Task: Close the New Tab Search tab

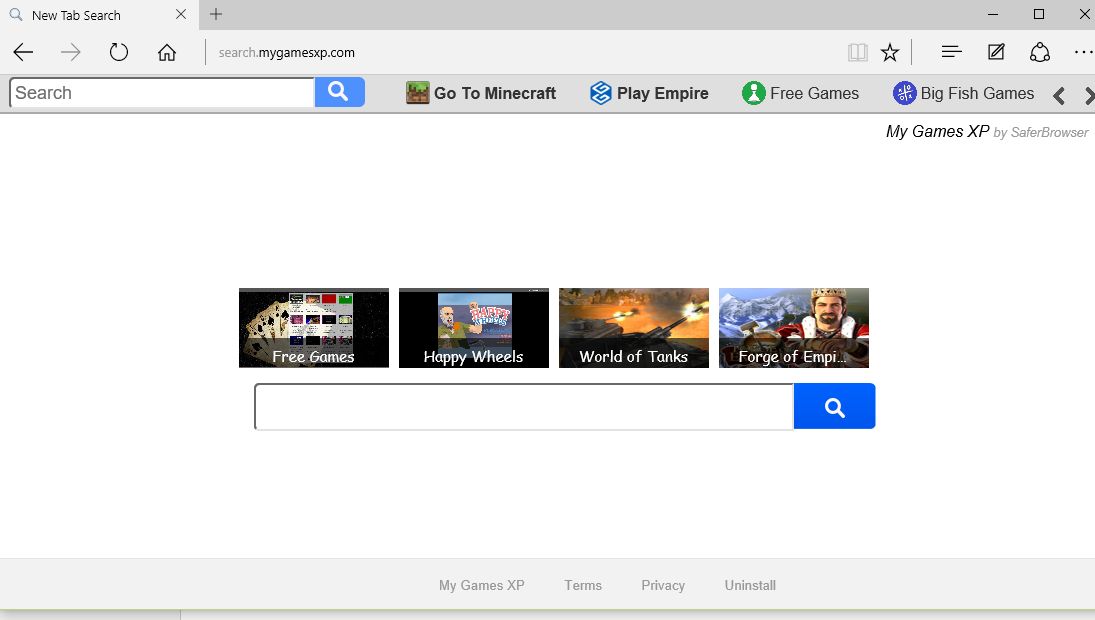Action: click(x=181, y=14)
